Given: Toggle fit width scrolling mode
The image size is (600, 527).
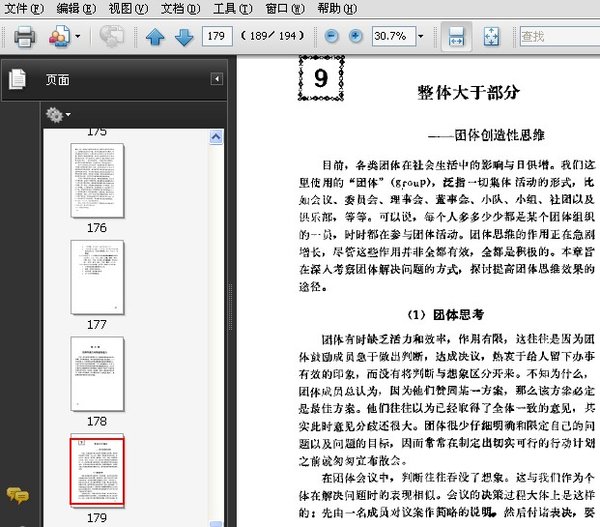Looking at the screenshot, I should [455, 37].
